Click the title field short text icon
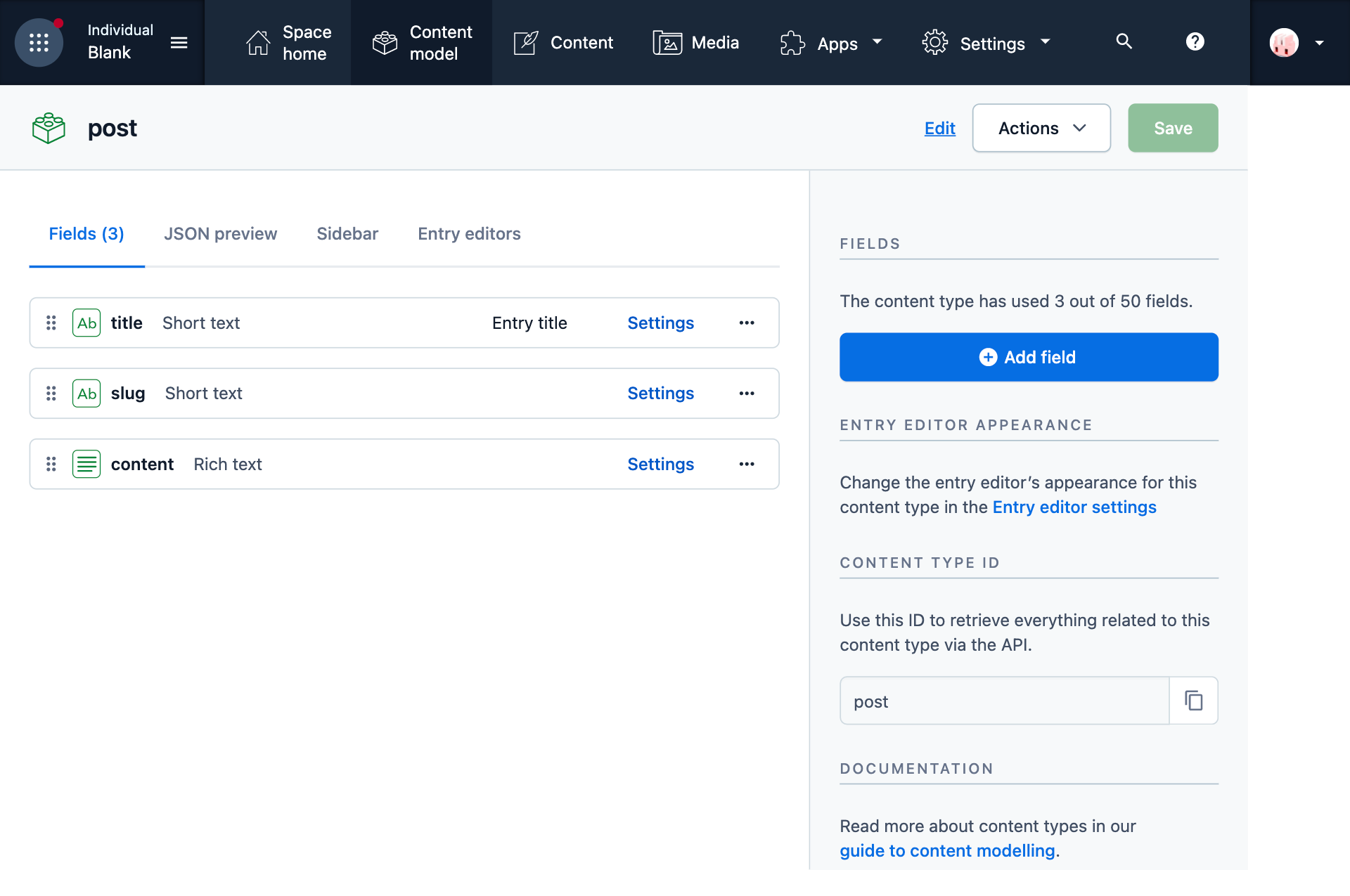Screen dimensions: 1350x896 tap(87, 322)
